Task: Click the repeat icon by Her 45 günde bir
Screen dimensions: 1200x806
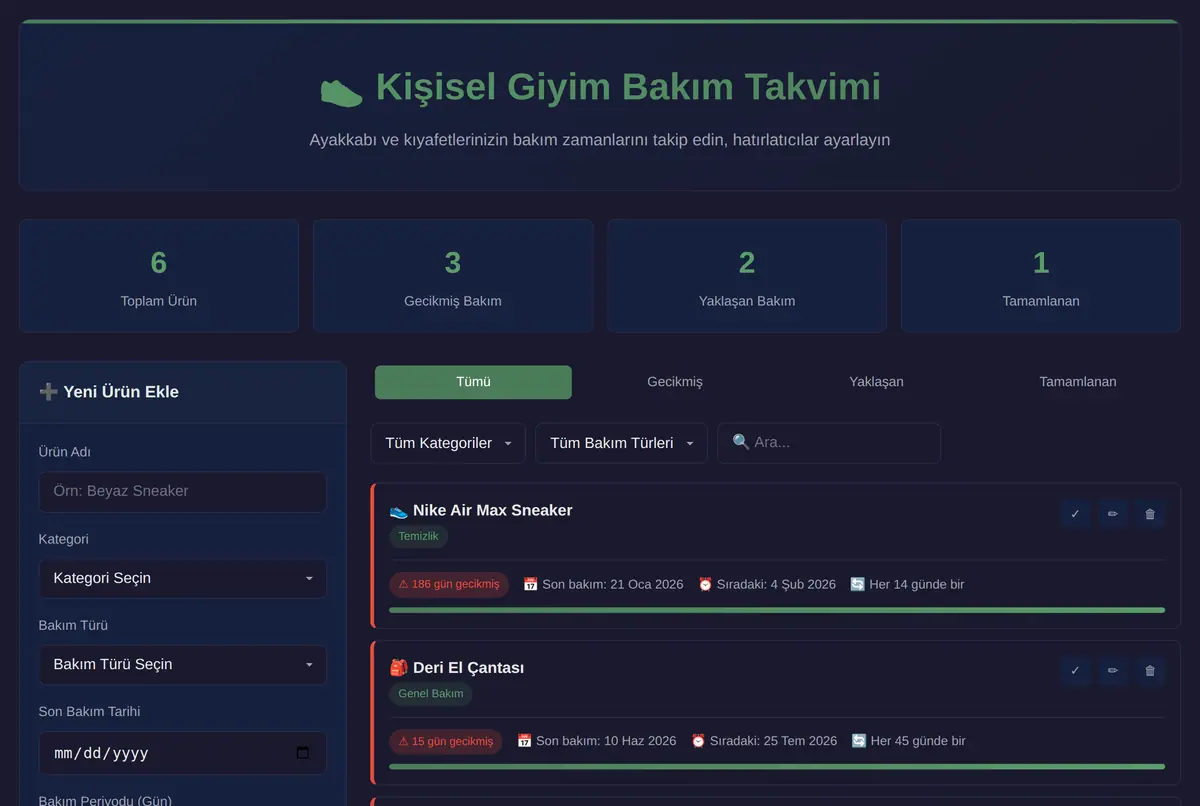Action: click(x=859, y=741)
